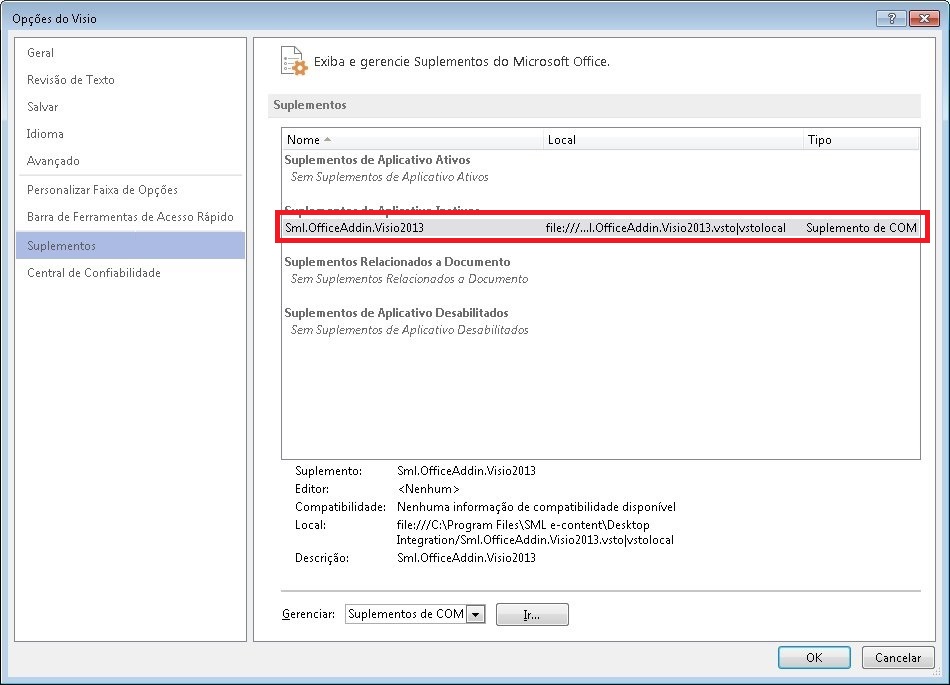Click the sort arrow on Nome column

[327, 140]
